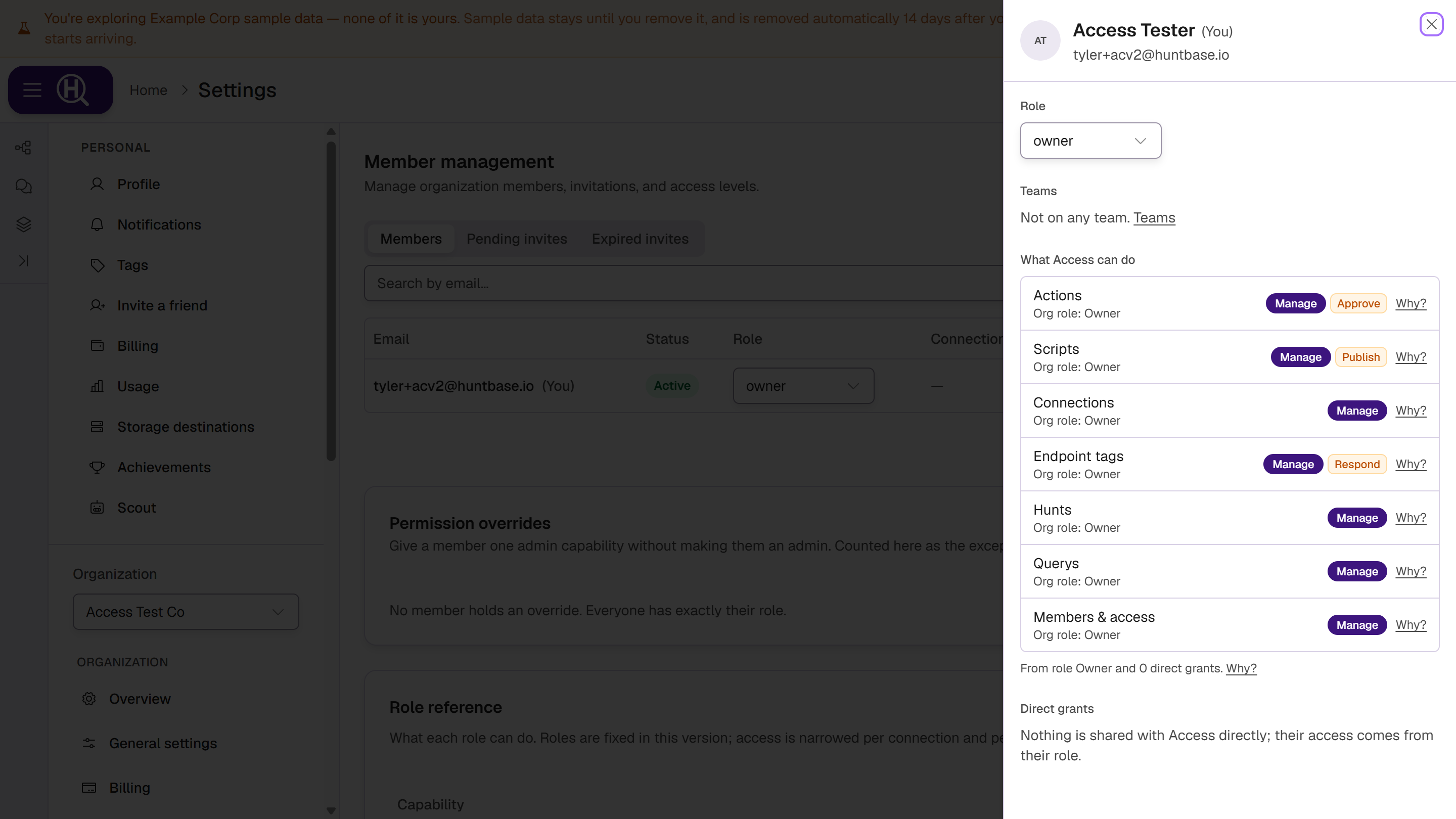
Task: Click the Scout robot icon
Action: click(97, 508)
